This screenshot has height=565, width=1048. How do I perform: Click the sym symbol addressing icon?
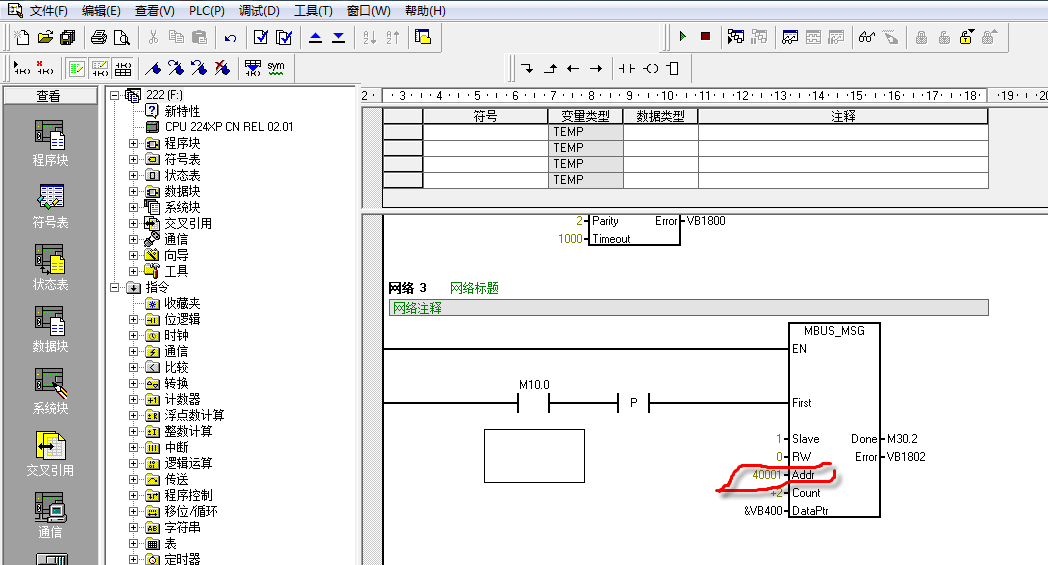(x=275, y=68)
